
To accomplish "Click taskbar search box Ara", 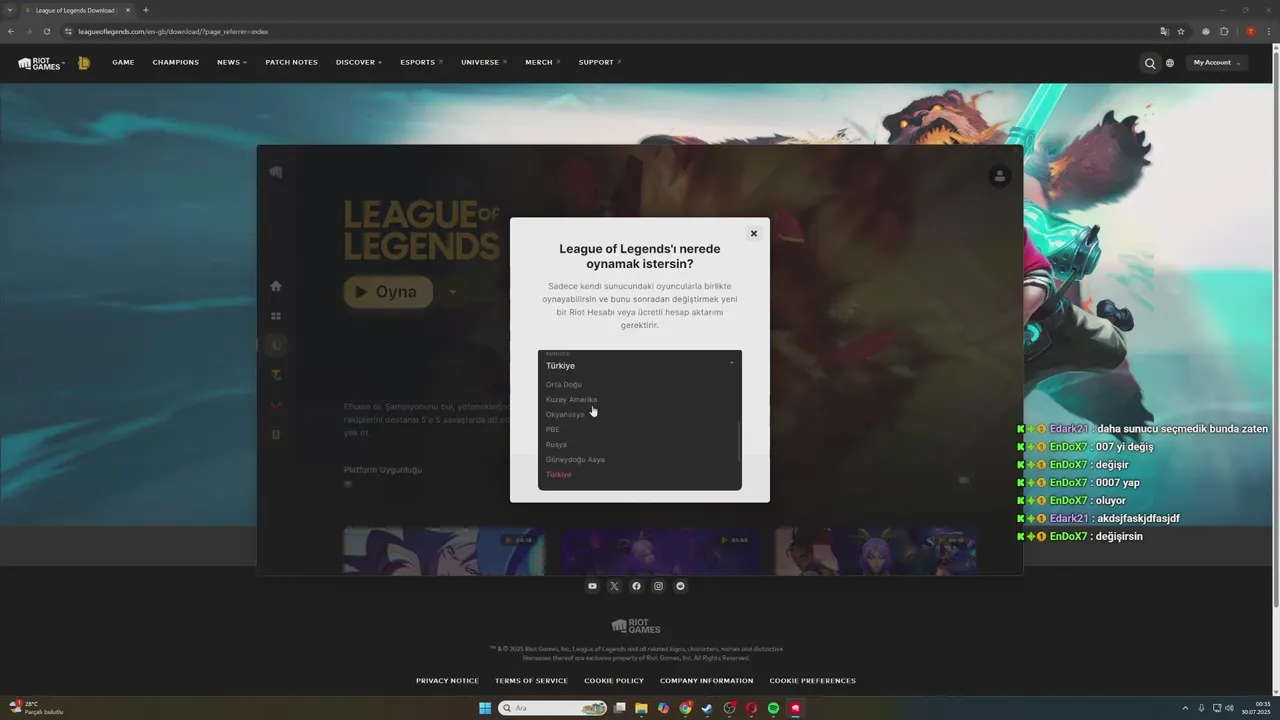I will [x=554, y=708].
